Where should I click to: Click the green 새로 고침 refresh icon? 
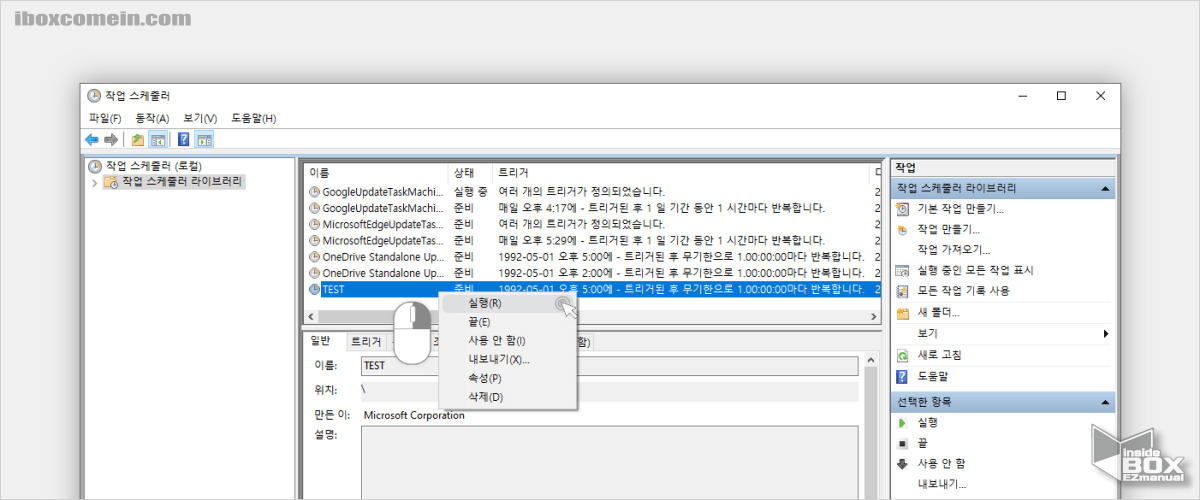[903, 355]
